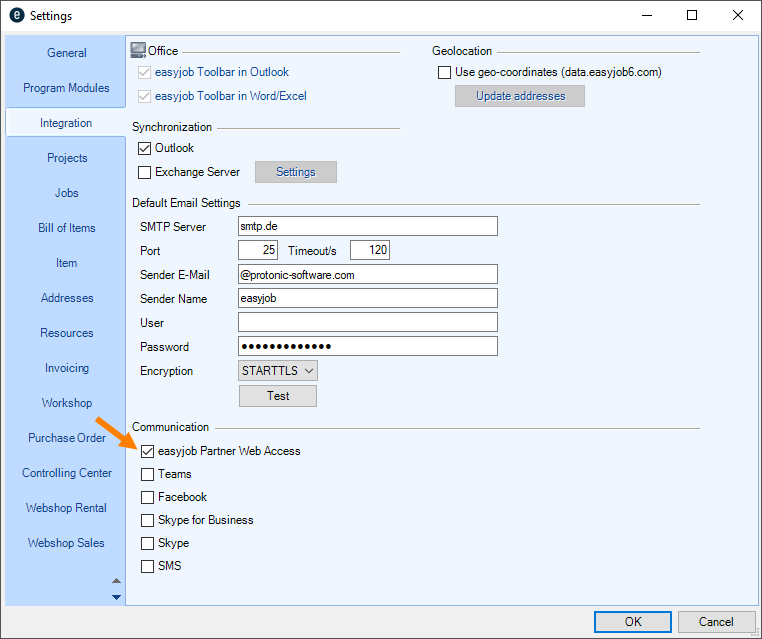Viewport: 762px width, 639px height.
Task: Select the Controlling Center tab
Action: pyautogui.click(x=66, y=473)
